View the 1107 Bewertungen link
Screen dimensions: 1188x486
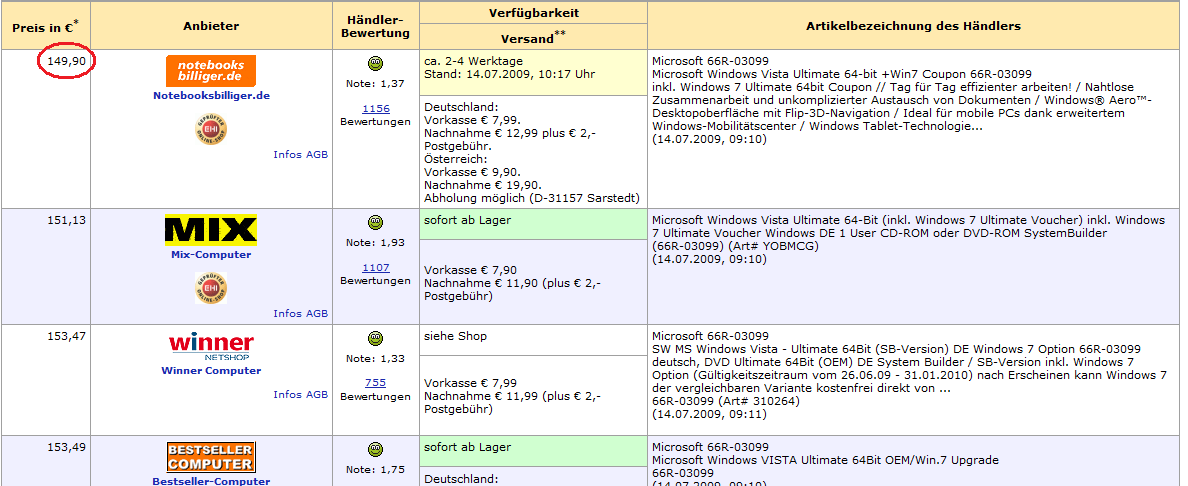coord(376,268)
